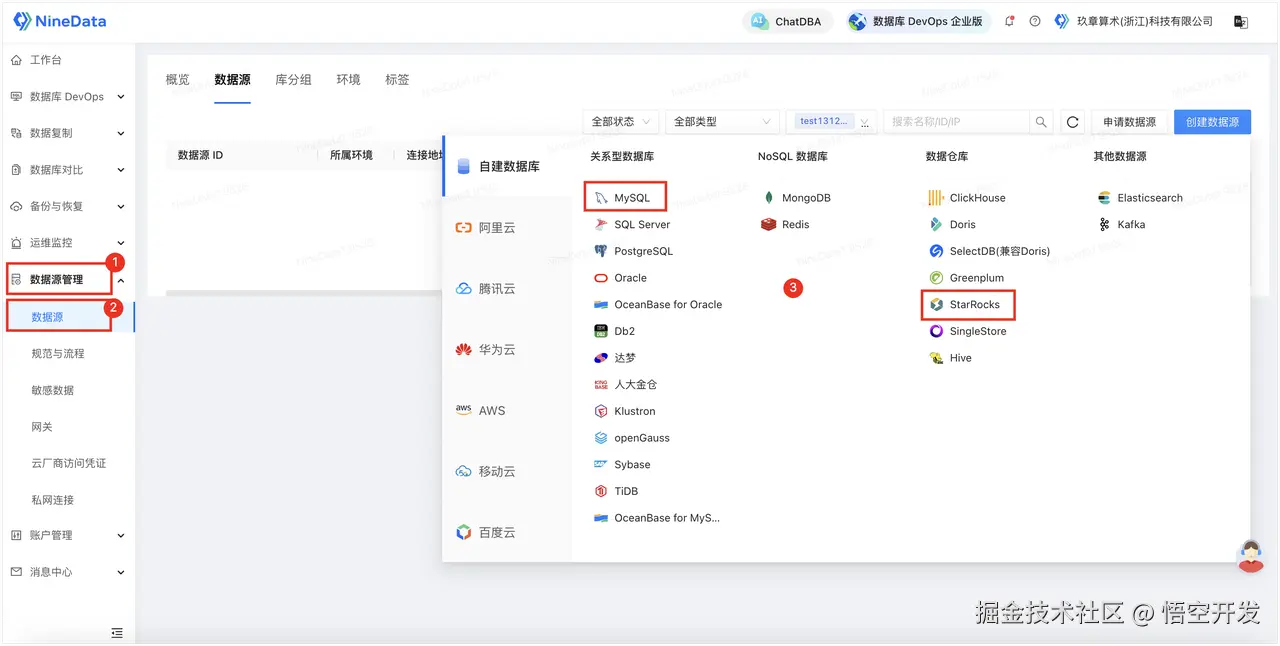Image resolution: width=1280 pixels, height=646 pixels.
Task: Select openGauss database type
Action: [x=631, y=438]
